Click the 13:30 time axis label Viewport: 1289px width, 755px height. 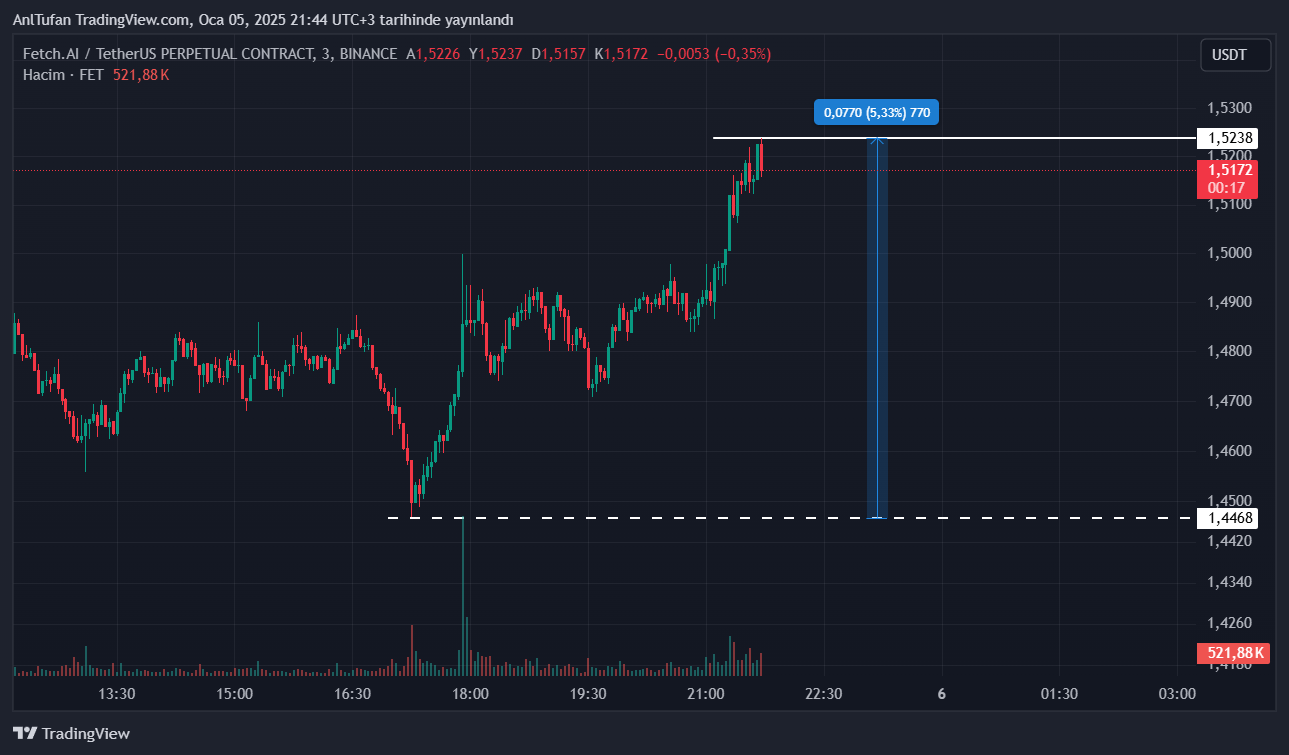click(x=116, y=694)
